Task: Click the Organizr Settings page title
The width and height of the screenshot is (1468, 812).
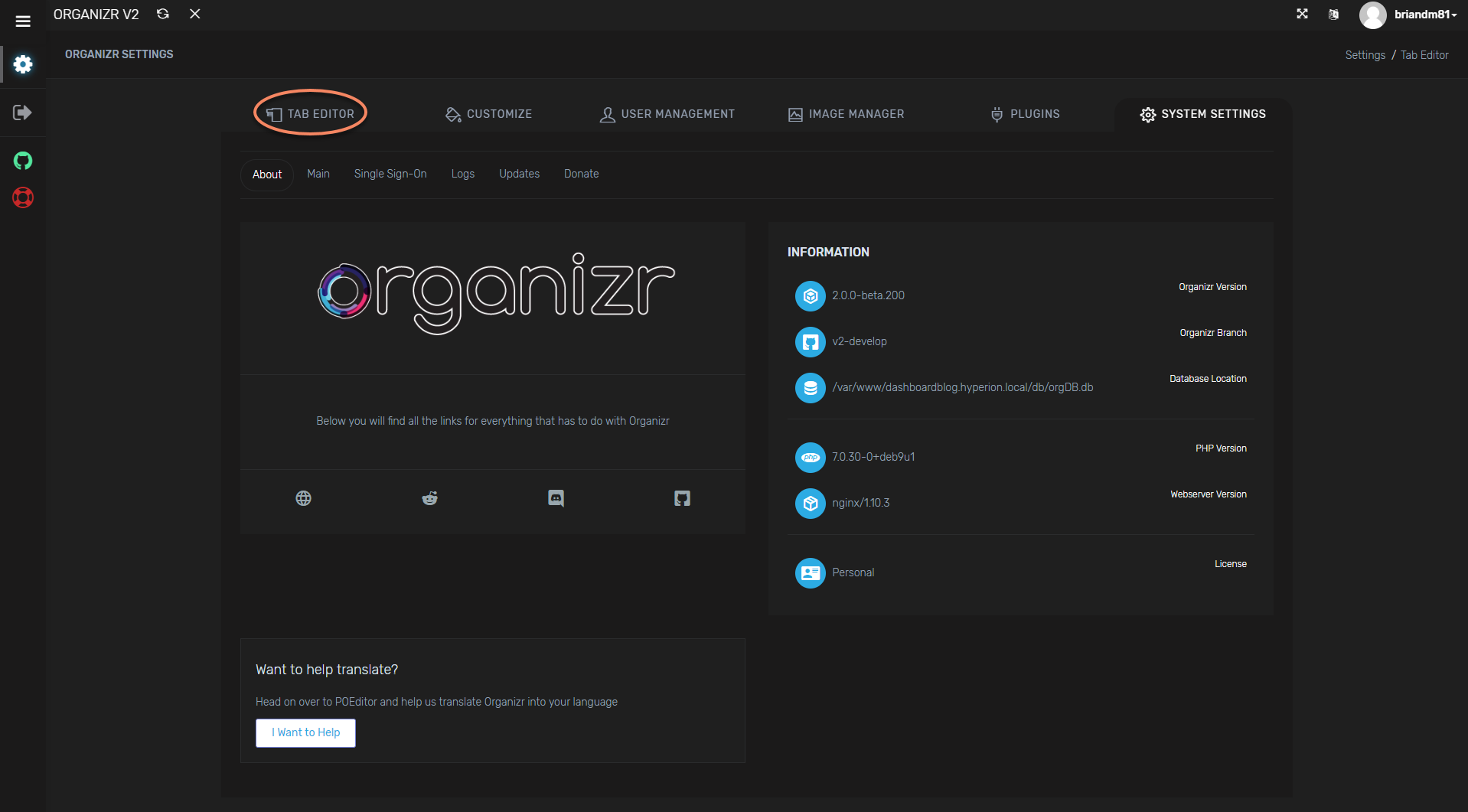Action: pos(119,54)
